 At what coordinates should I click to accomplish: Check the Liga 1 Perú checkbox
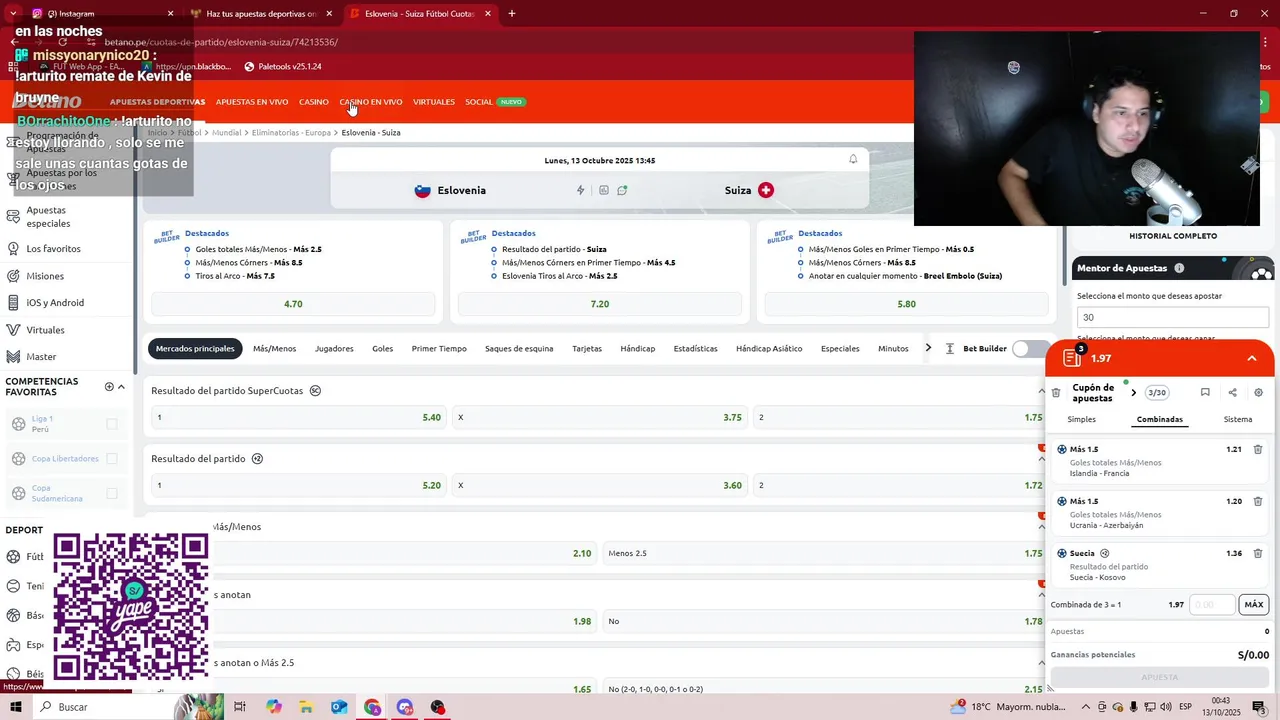(x=112, y=424)
